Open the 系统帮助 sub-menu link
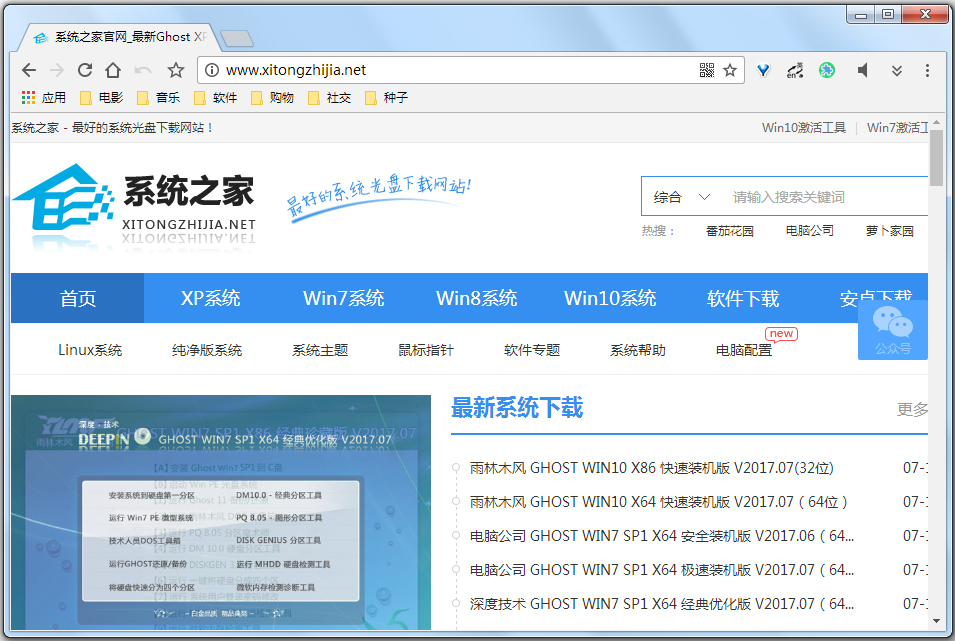The image size is (955, 641). tap(638, 350)
